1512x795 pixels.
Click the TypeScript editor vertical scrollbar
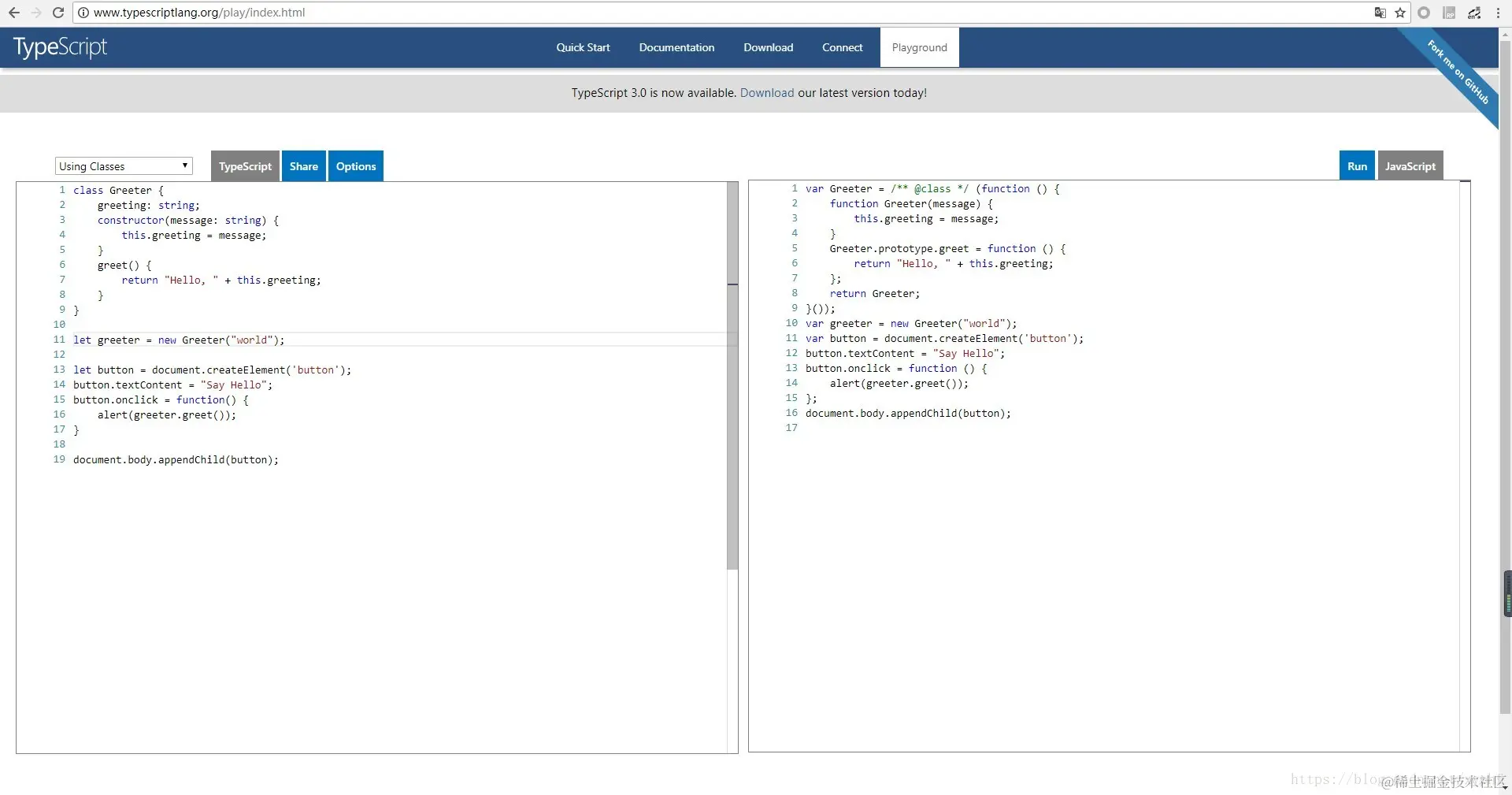coord(732,376)
